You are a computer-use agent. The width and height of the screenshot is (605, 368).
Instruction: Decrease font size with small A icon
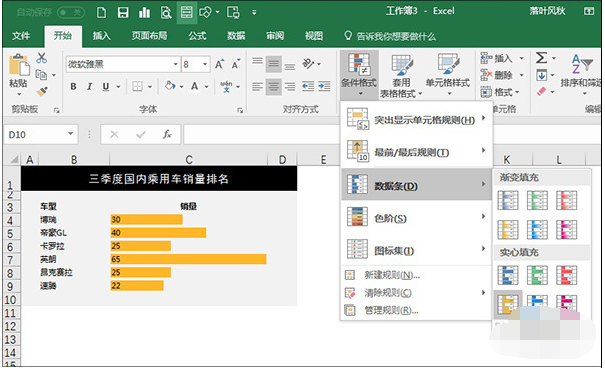235,64
